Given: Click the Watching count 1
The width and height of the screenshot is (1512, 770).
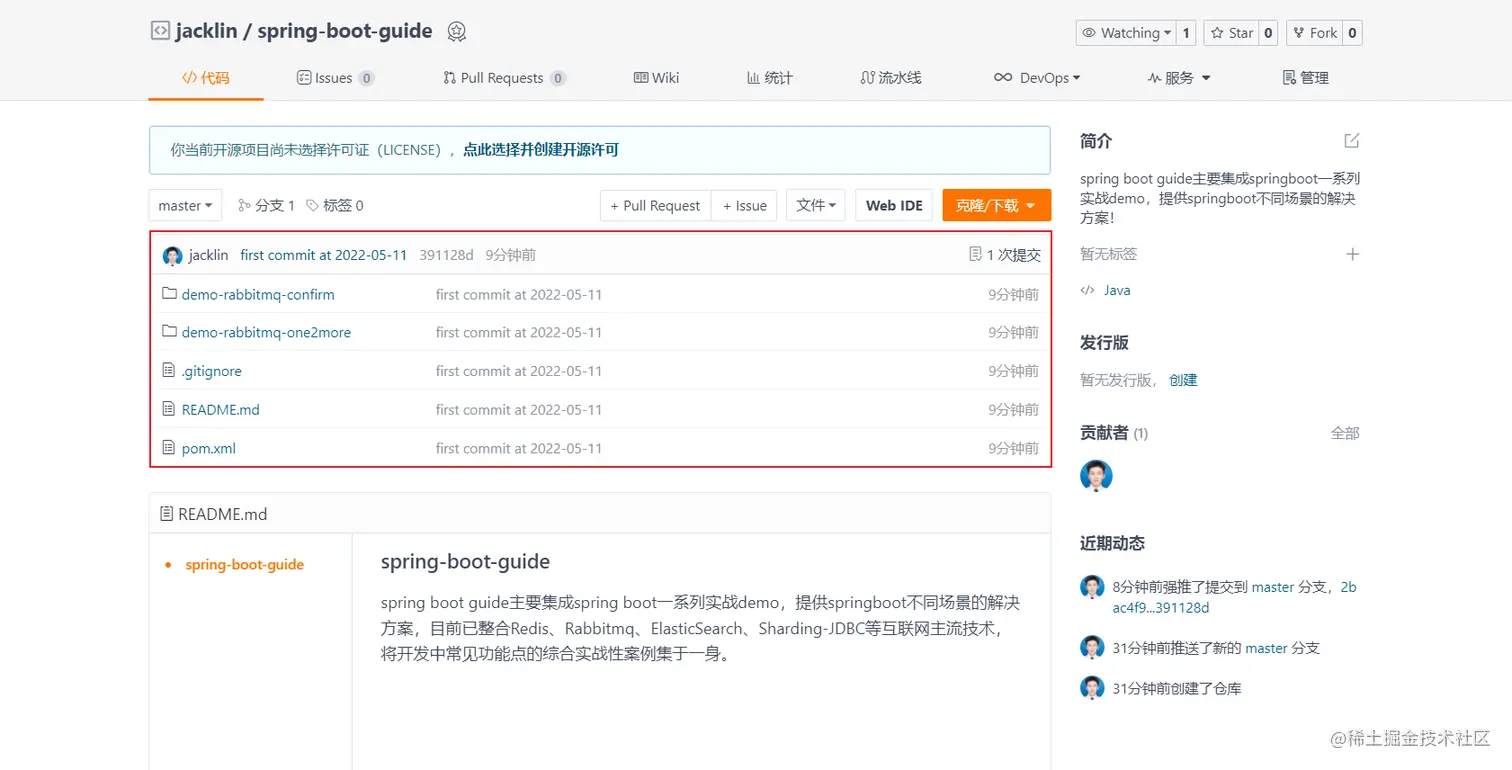Looking at the screenshot, I should coord(1186,33).
